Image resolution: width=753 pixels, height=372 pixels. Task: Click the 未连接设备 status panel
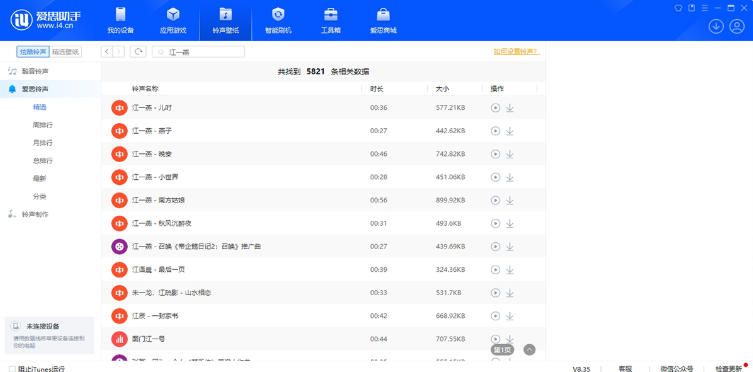coord(49,335)
